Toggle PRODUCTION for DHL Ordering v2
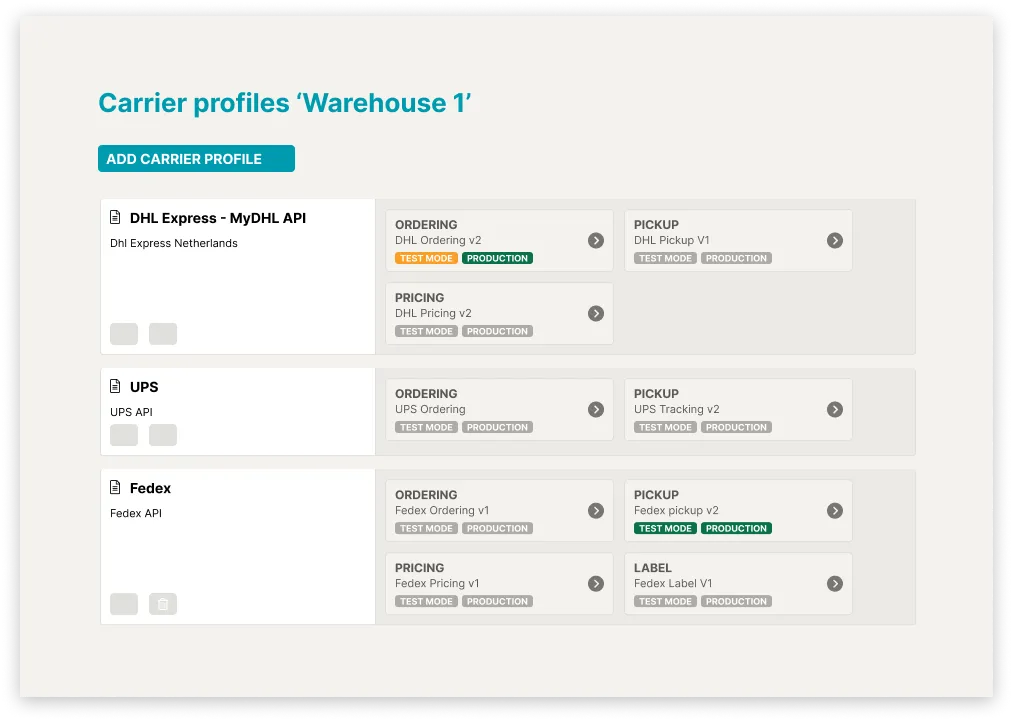 tap(497, 258)
